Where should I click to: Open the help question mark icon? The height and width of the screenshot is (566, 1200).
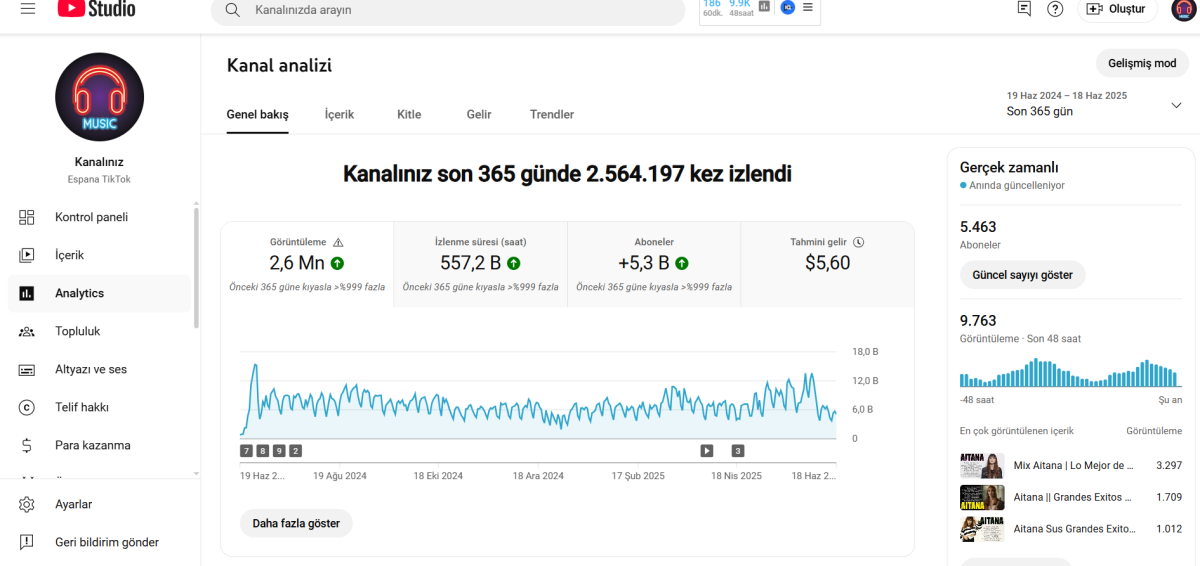pyautogui.click(x=1055, y=9)
